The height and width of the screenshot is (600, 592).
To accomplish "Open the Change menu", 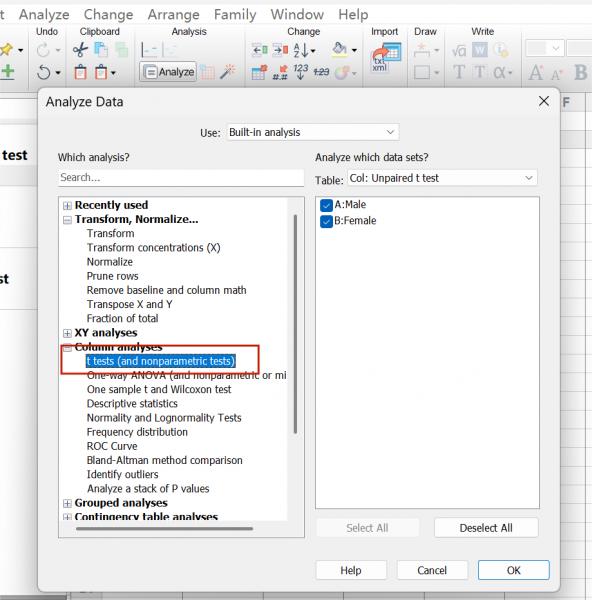I will tap(108, 15).
